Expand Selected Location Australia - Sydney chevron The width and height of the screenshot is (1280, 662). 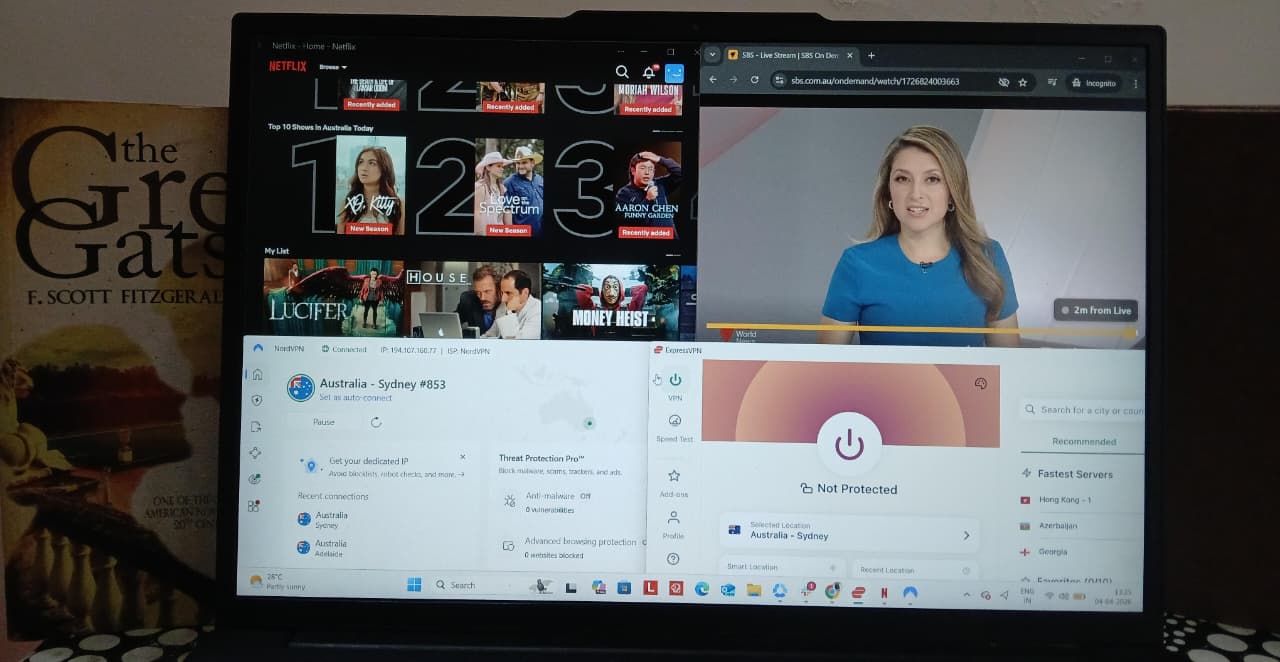966,536
